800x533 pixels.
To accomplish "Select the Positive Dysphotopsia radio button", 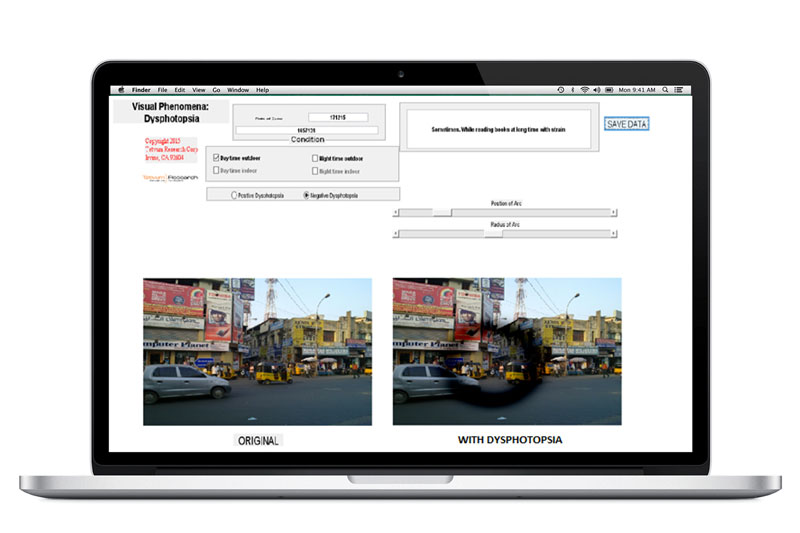I will [x=235, y=195].
